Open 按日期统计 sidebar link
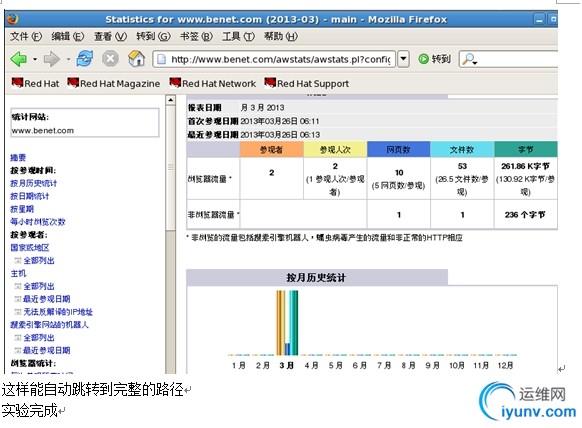This screenshot has width=582, height=428. point(29,196)
